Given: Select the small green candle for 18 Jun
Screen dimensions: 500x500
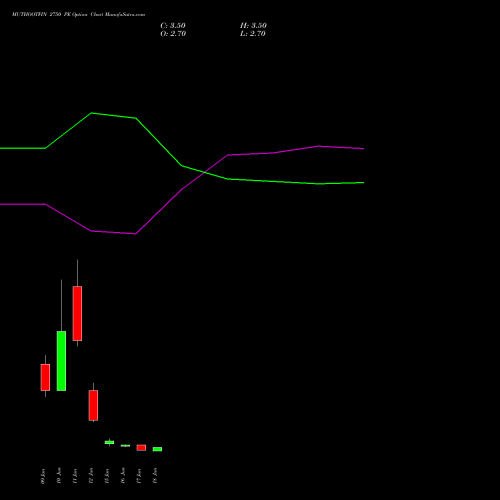Looking at the screenshot, I should coord(157,449).
